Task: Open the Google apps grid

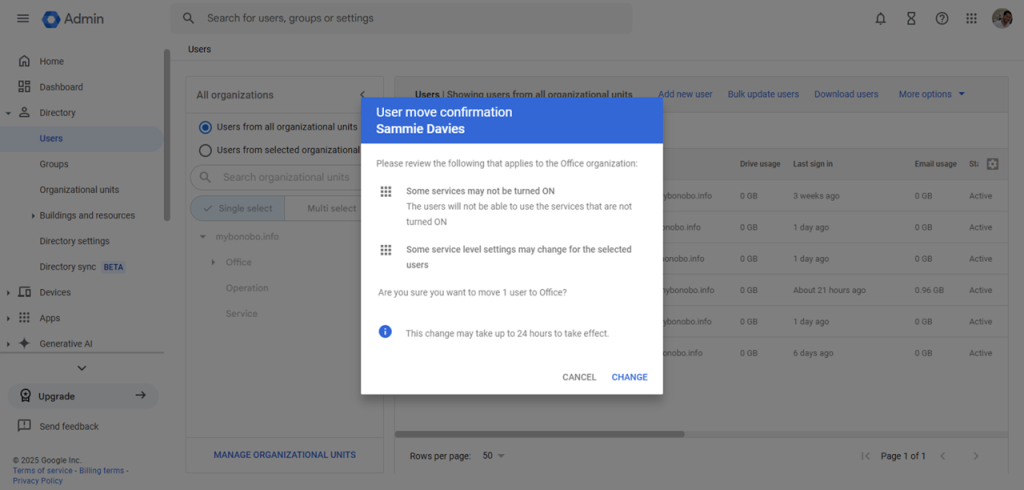Action: pyautogui.click(x=972, y=18)
